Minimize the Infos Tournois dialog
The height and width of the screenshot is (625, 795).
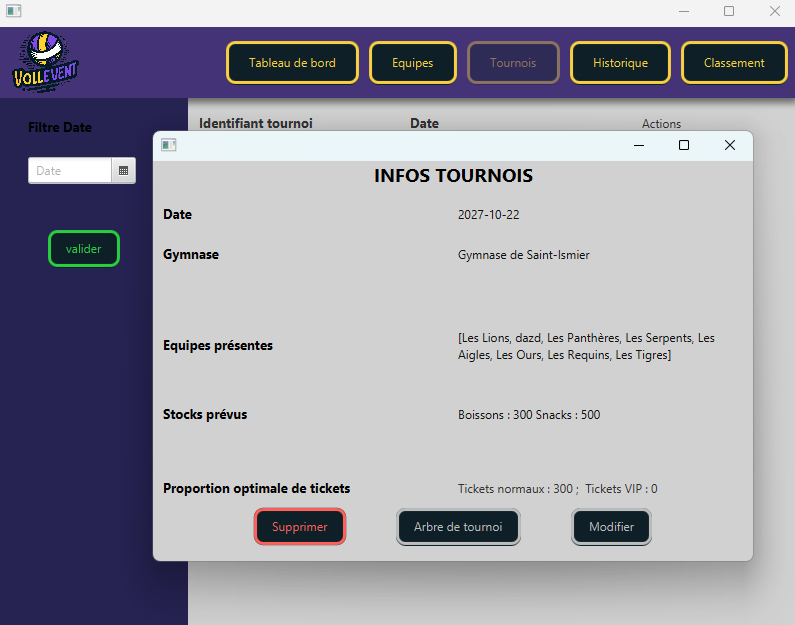tap(639, 145)
